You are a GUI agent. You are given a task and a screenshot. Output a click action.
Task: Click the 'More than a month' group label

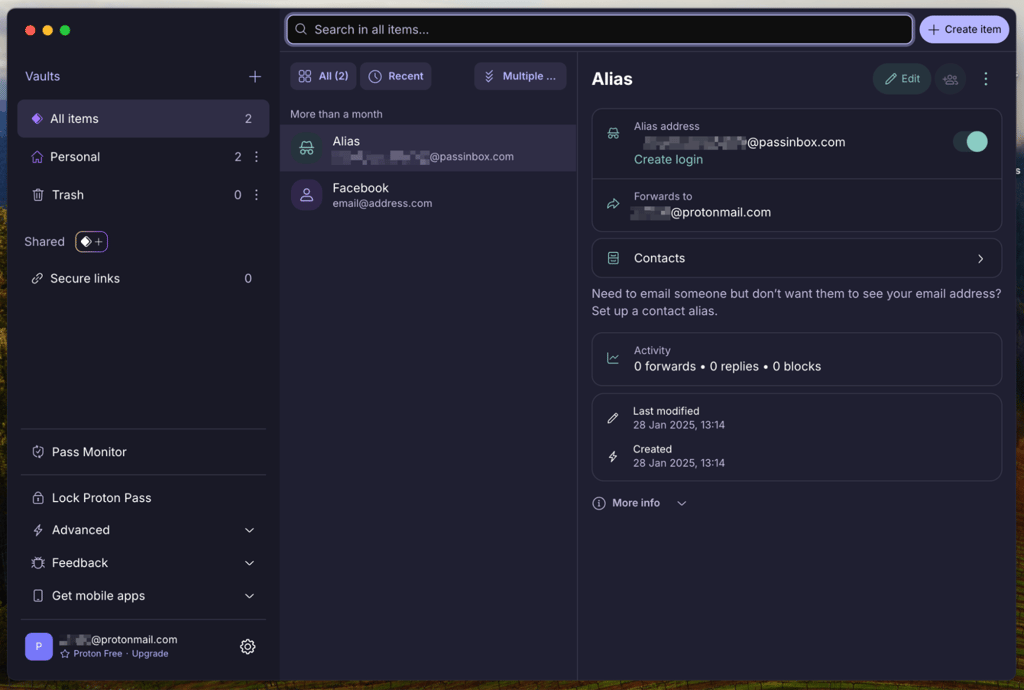(x=336, y=114)
